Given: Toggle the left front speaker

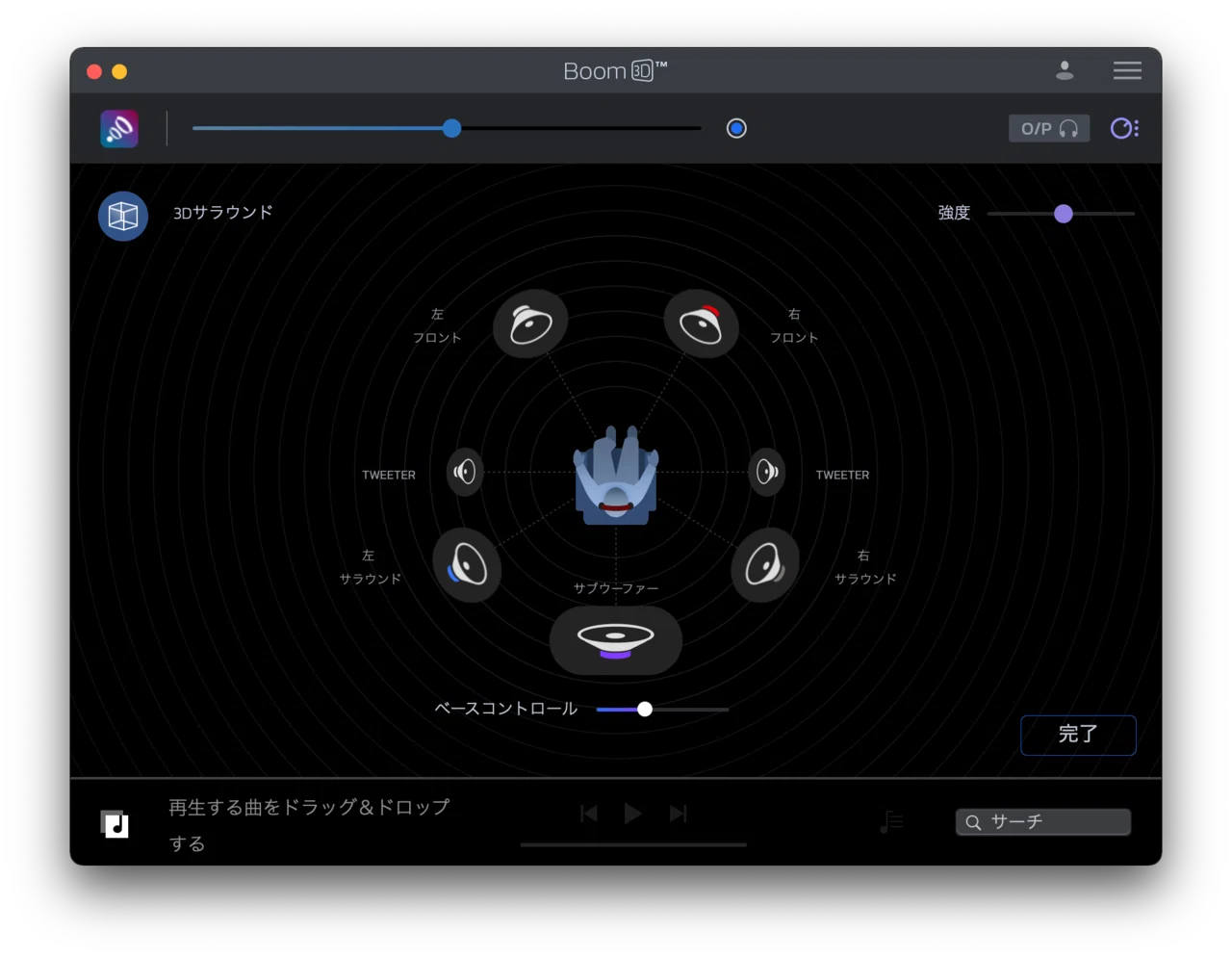Looking at the screenshot, I should (x=530, y=324).
